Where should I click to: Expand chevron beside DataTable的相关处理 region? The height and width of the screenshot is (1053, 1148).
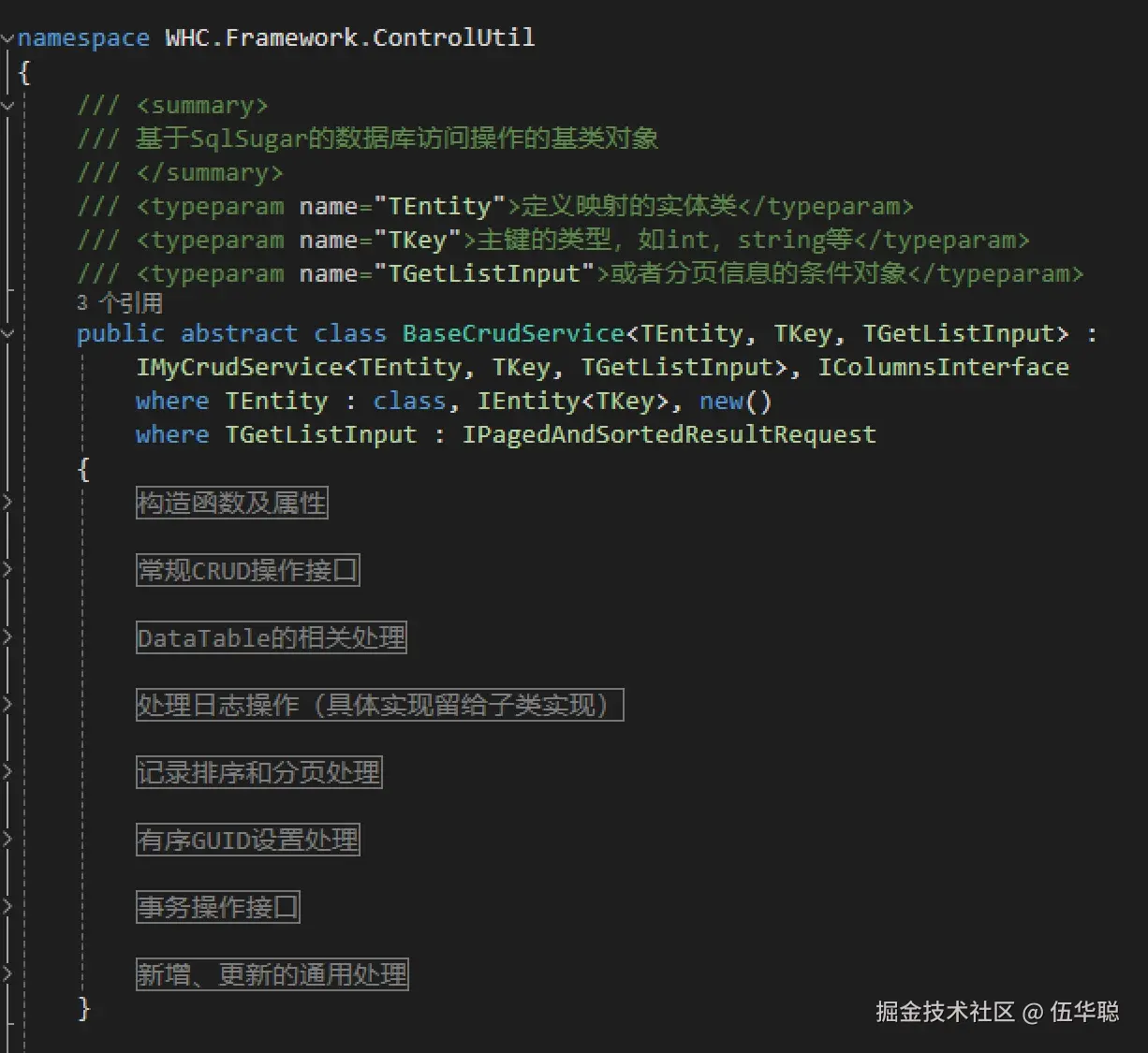pos(7,637)
